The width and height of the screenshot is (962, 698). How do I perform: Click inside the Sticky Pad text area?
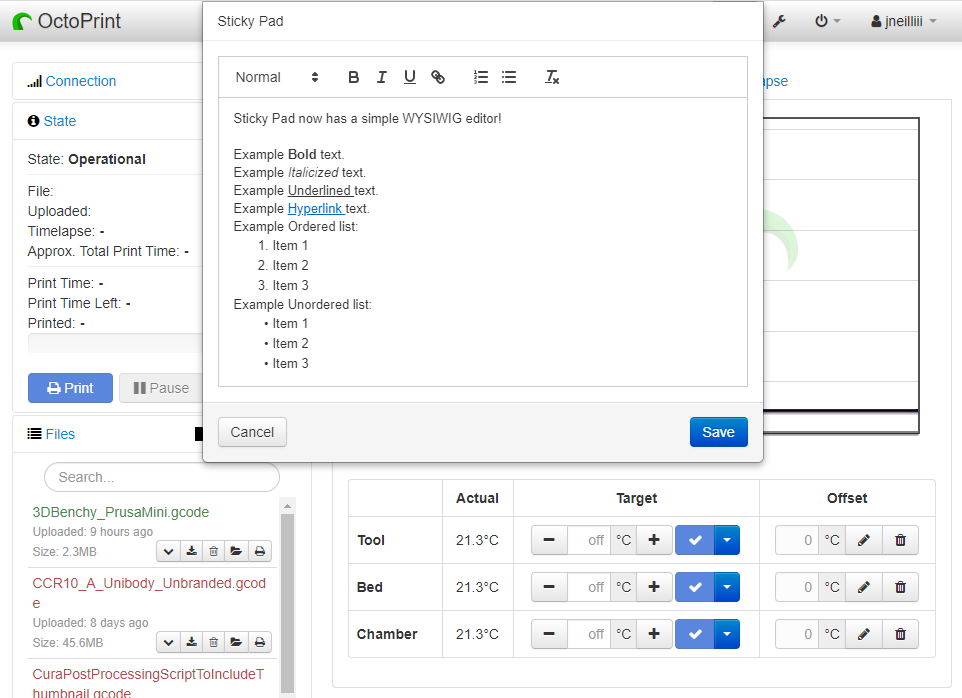[483, 242]
